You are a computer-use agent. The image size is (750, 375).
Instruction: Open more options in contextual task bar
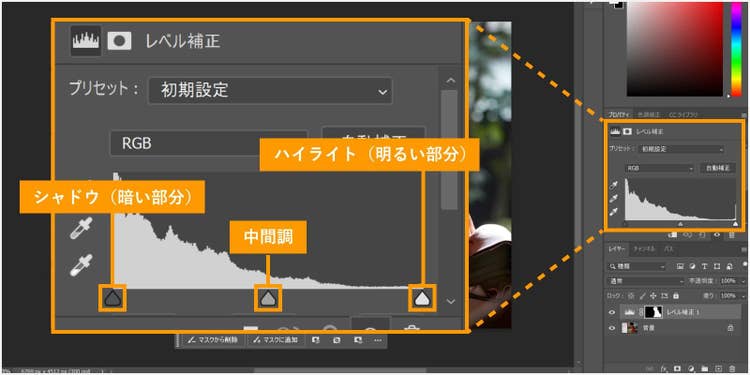click(377, 340)
